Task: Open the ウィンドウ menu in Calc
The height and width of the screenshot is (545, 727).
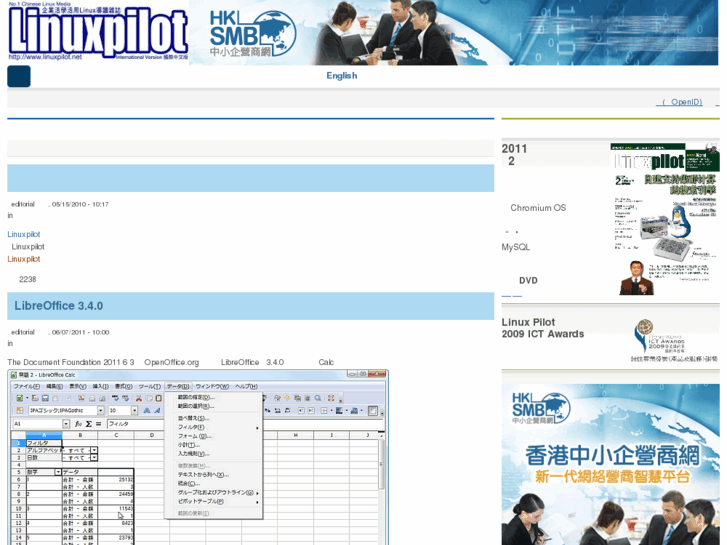Action: [x=212, y=386]
